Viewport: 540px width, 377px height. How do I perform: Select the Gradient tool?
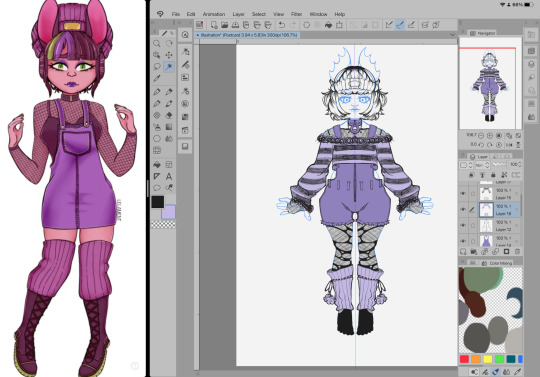point(169,127)
